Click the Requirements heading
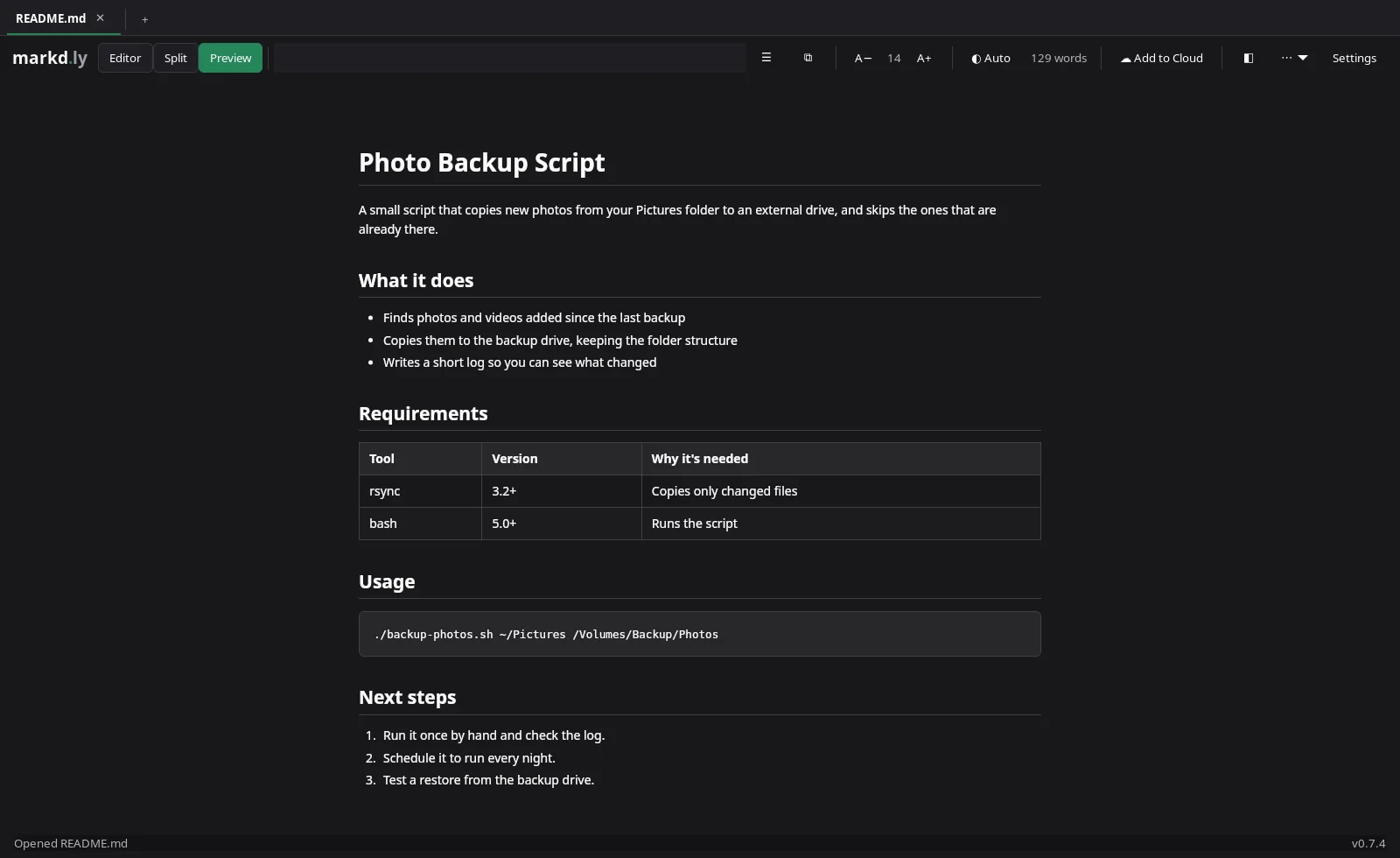Viewport: 1400px width, 858px height. (423, 413)
